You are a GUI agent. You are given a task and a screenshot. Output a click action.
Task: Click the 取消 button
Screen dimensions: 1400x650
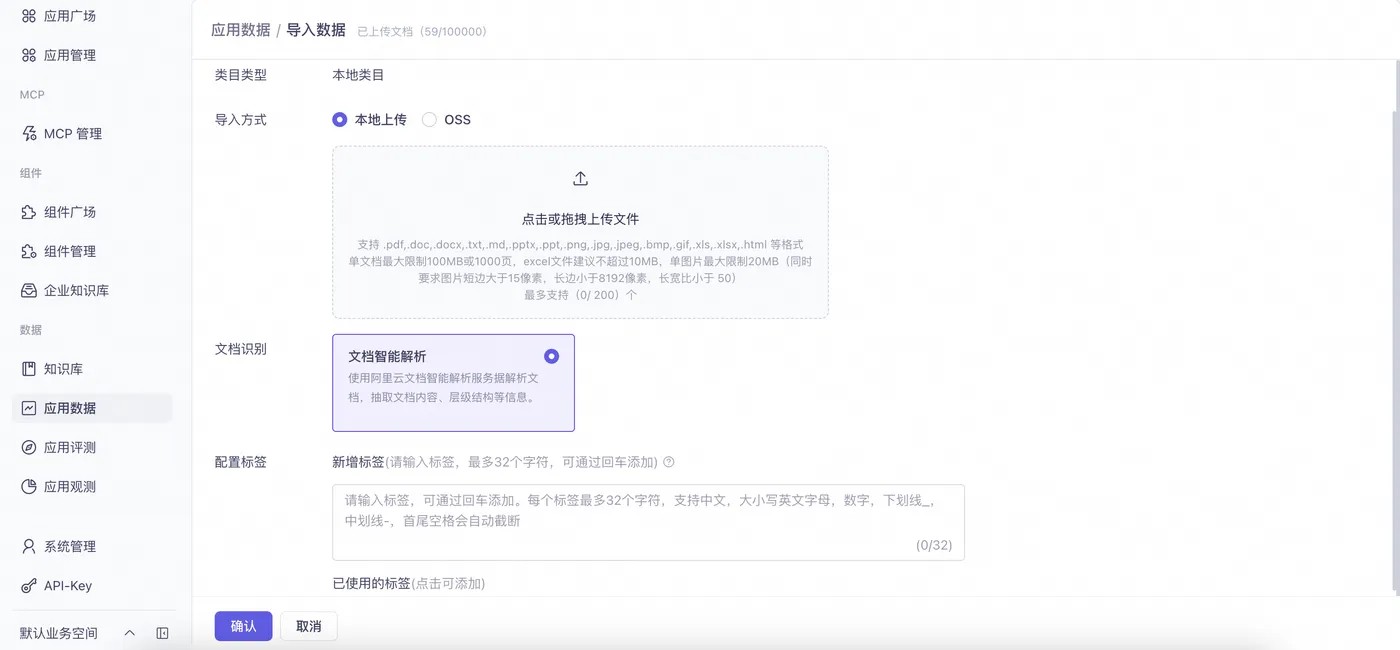[309, 626]
